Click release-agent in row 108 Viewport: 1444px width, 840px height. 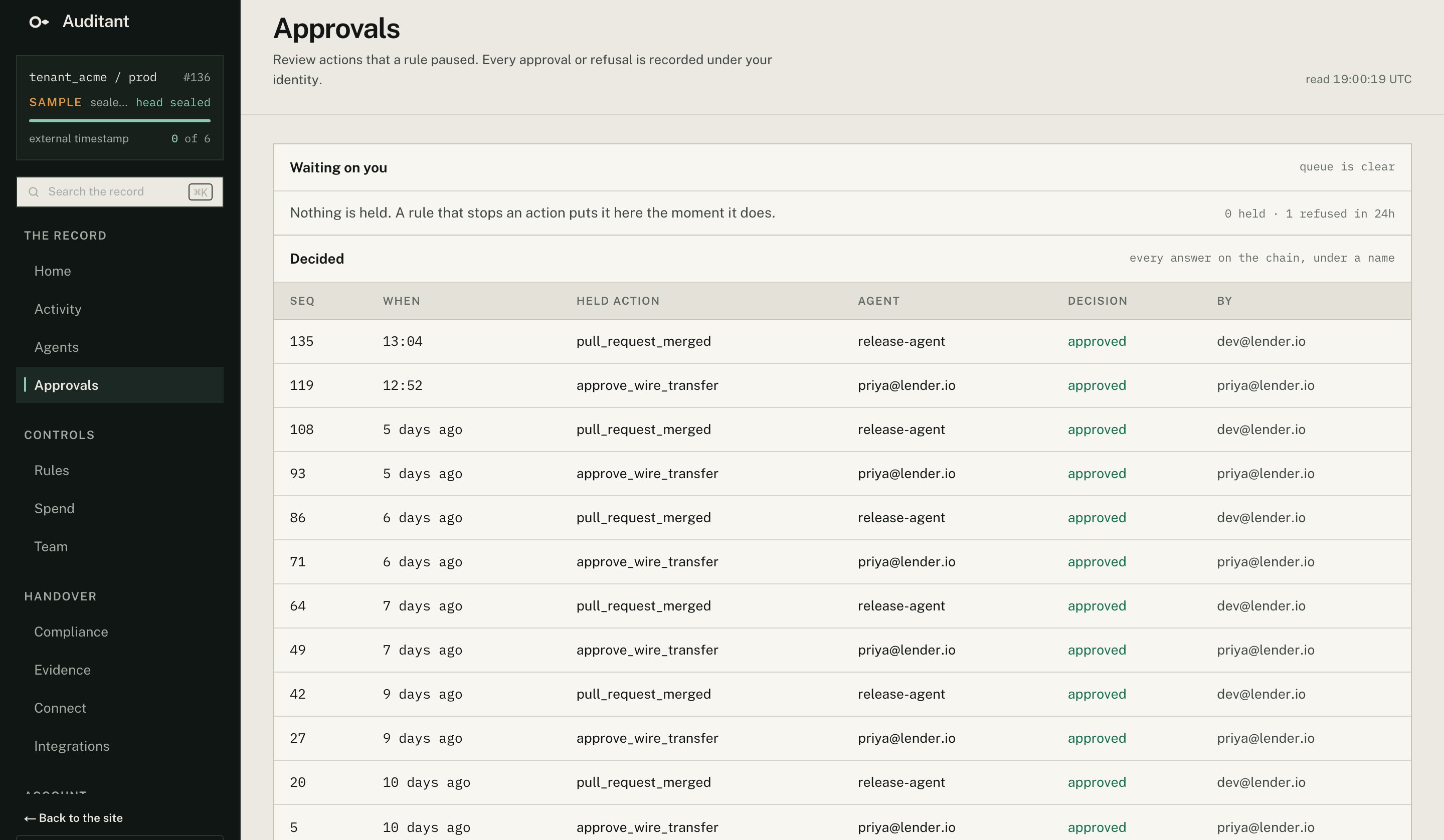(x=901, y=430)
